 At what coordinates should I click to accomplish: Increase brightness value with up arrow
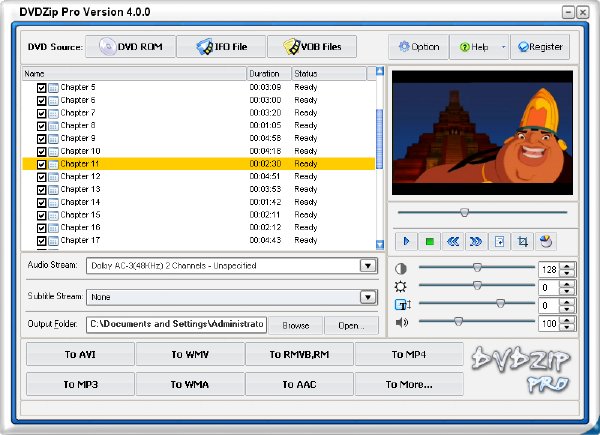tap(567, 283)
